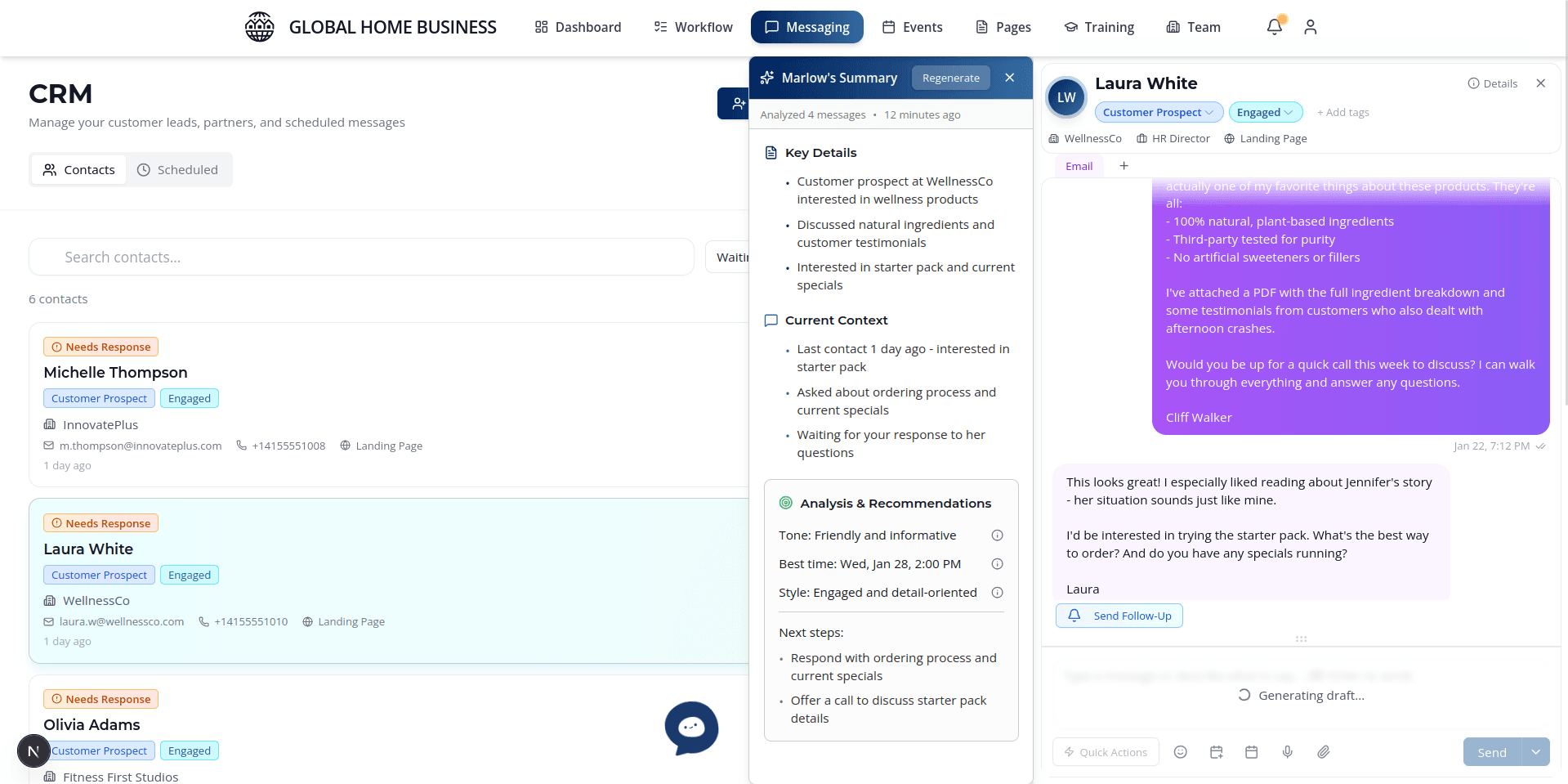
Task: Regenerate Marlow's Summary
Action: click(950, 78)
